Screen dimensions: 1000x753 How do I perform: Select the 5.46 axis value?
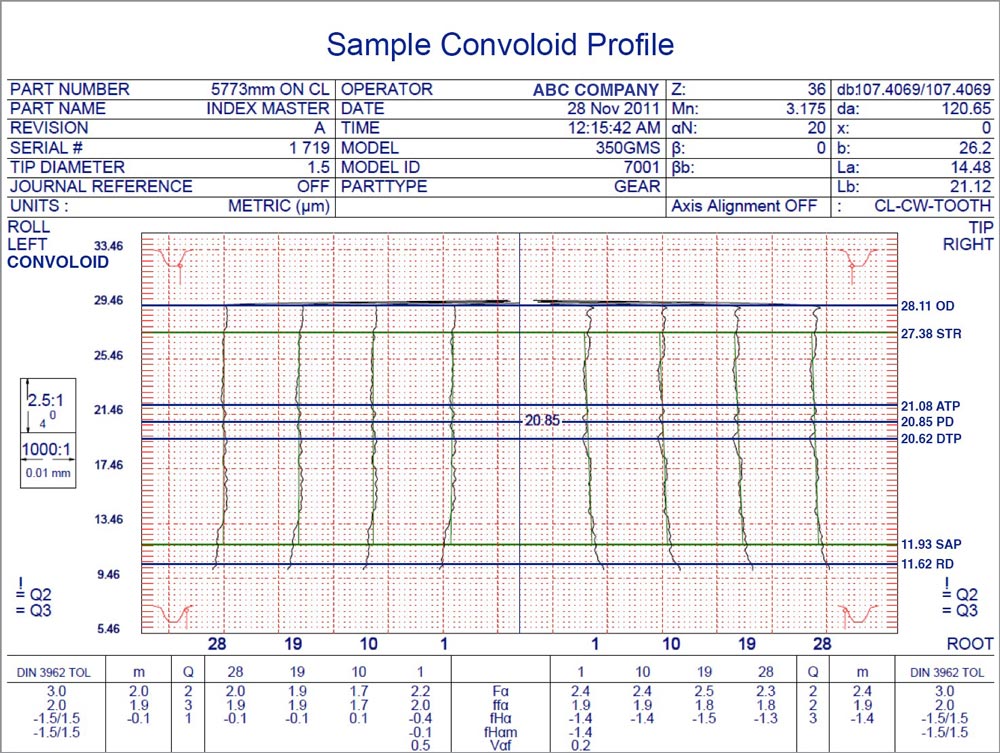point(108,629)
